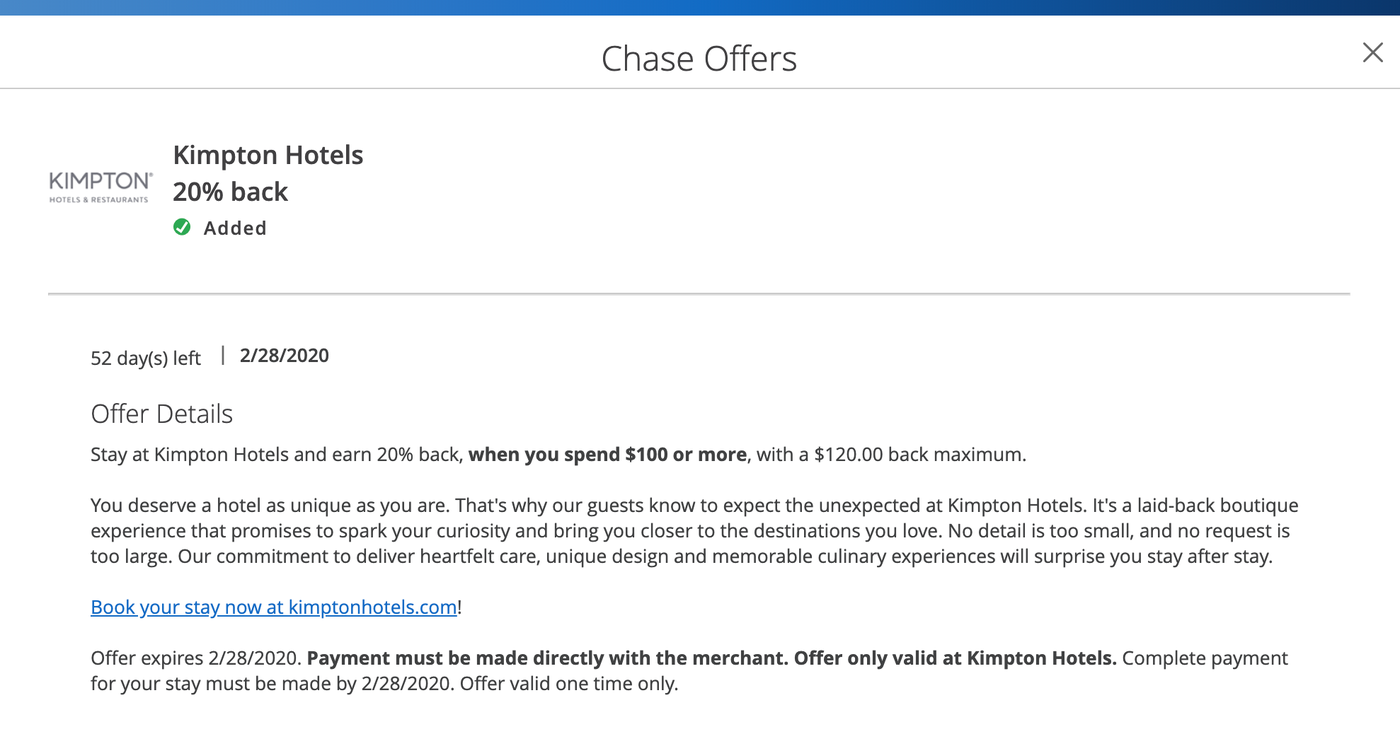
Task: Toggle the Added offer status
Action: (220, 227)
